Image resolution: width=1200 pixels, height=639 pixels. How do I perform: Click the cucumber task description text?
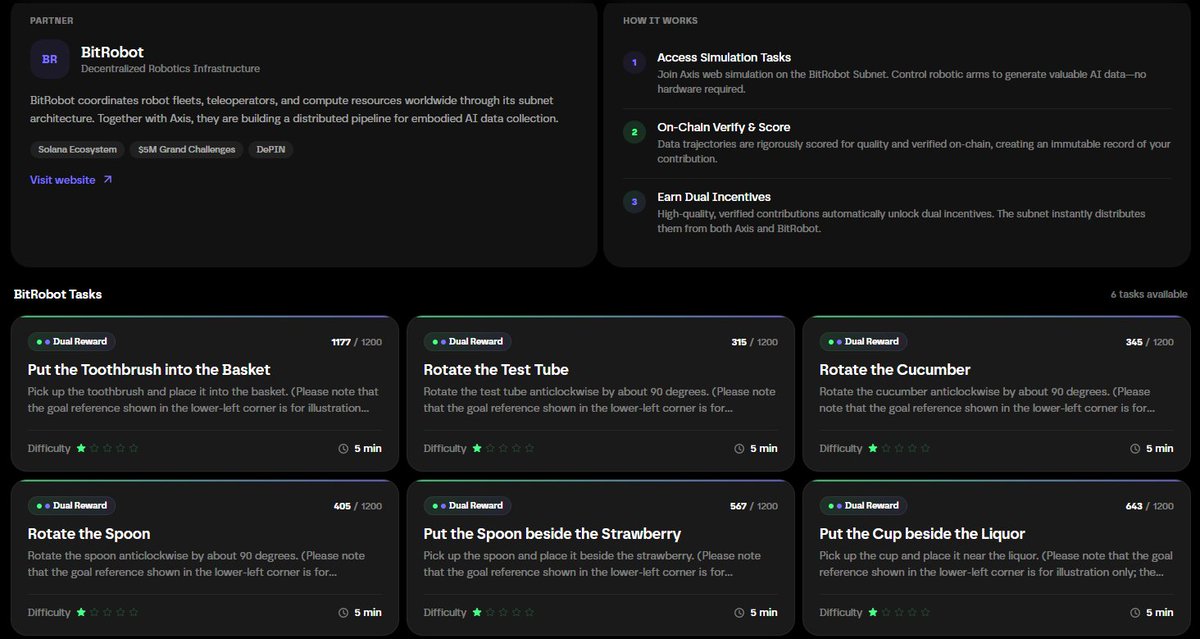(x=986, y=400)
